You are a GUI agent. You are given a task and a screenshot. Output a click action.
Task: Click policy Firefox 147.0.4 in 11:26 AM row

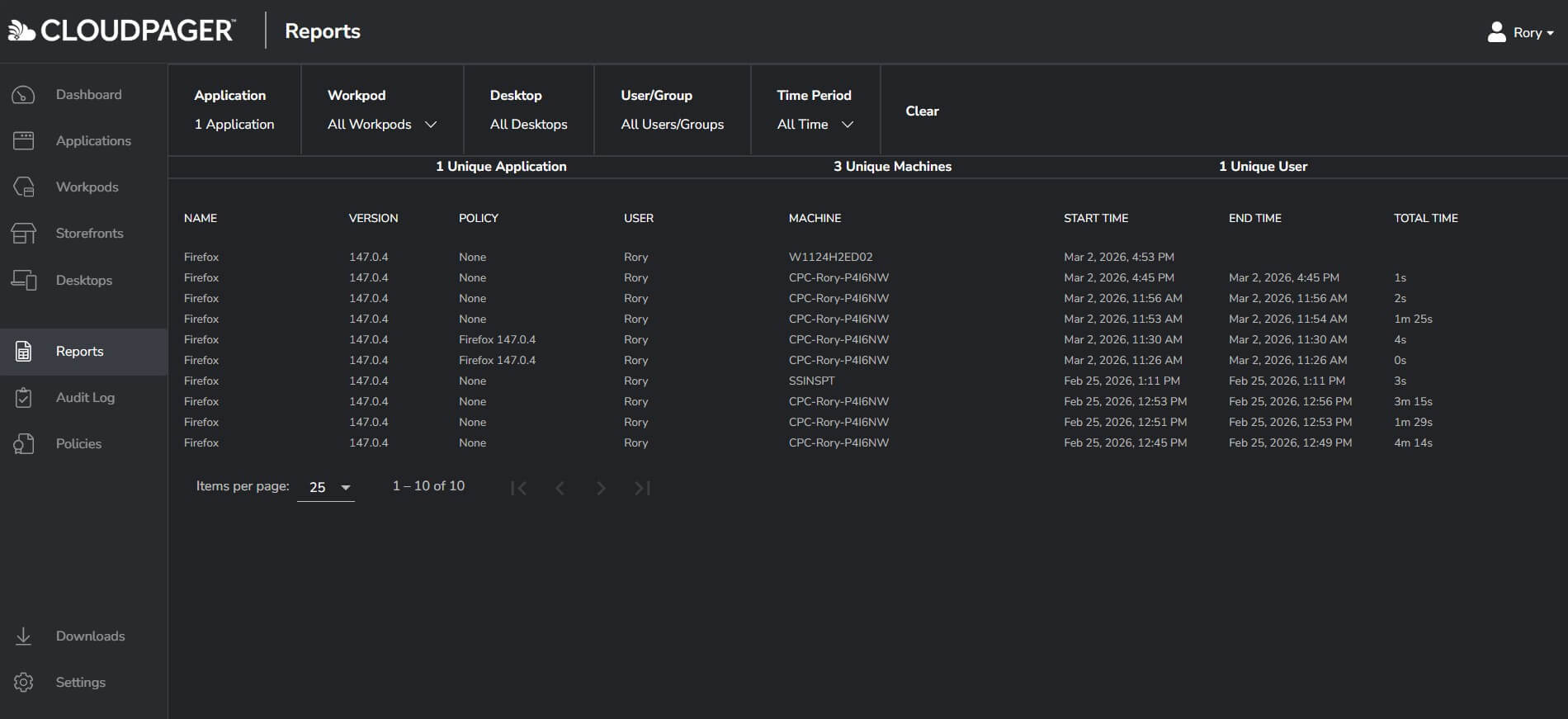coord(497,361)
